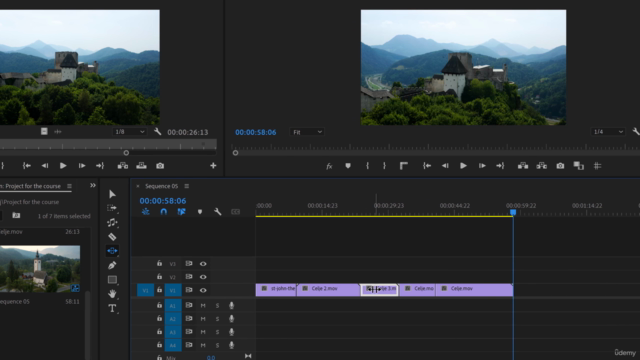This screenshot has height=360, width=640.
Task: Click Program monitor timecode field
Action: (256, 132)
